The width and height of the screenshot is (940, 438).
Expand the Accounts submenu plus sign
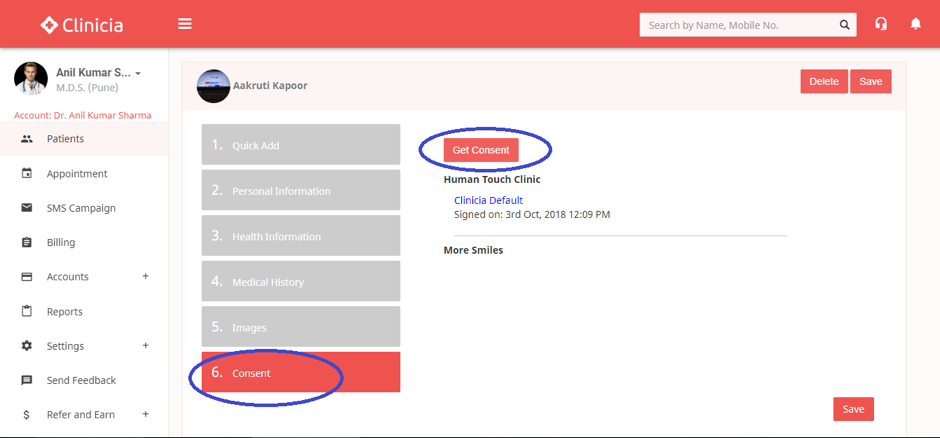(146, 276)
